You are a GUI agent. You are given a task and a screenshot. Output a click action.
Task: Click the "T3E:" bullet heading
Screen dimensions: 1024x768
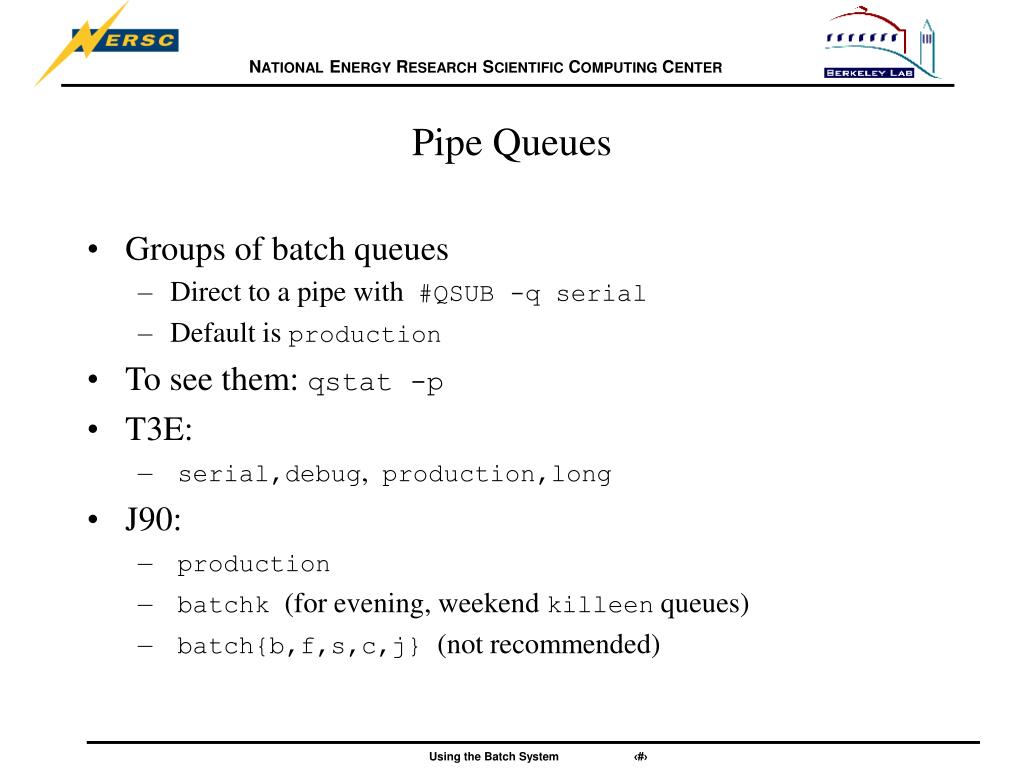[159, 430]
